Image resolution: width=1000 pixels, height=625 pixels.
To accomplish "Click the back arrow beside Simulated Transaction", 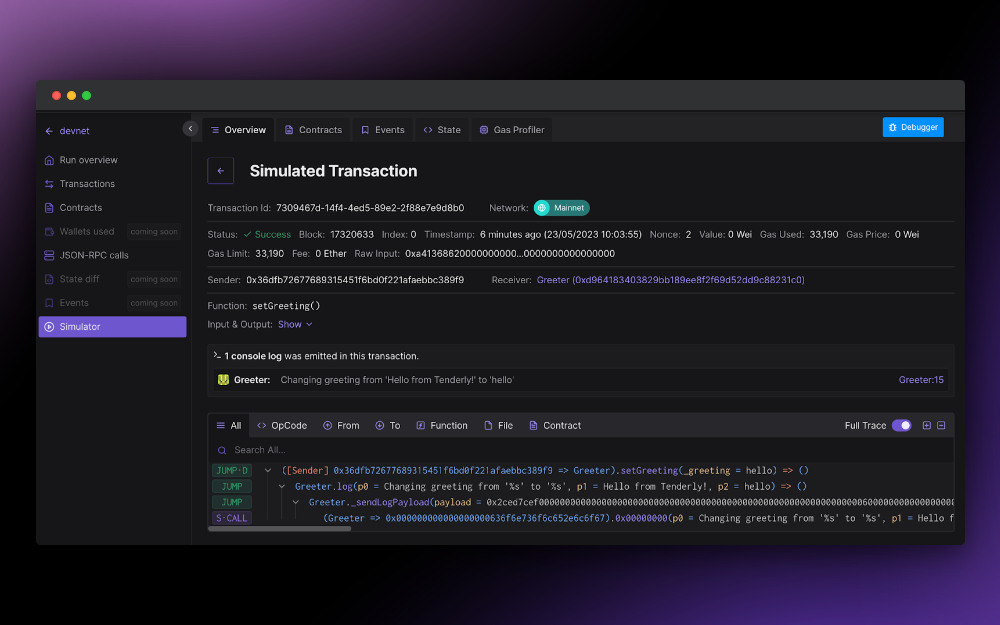I will coord(221,171).
